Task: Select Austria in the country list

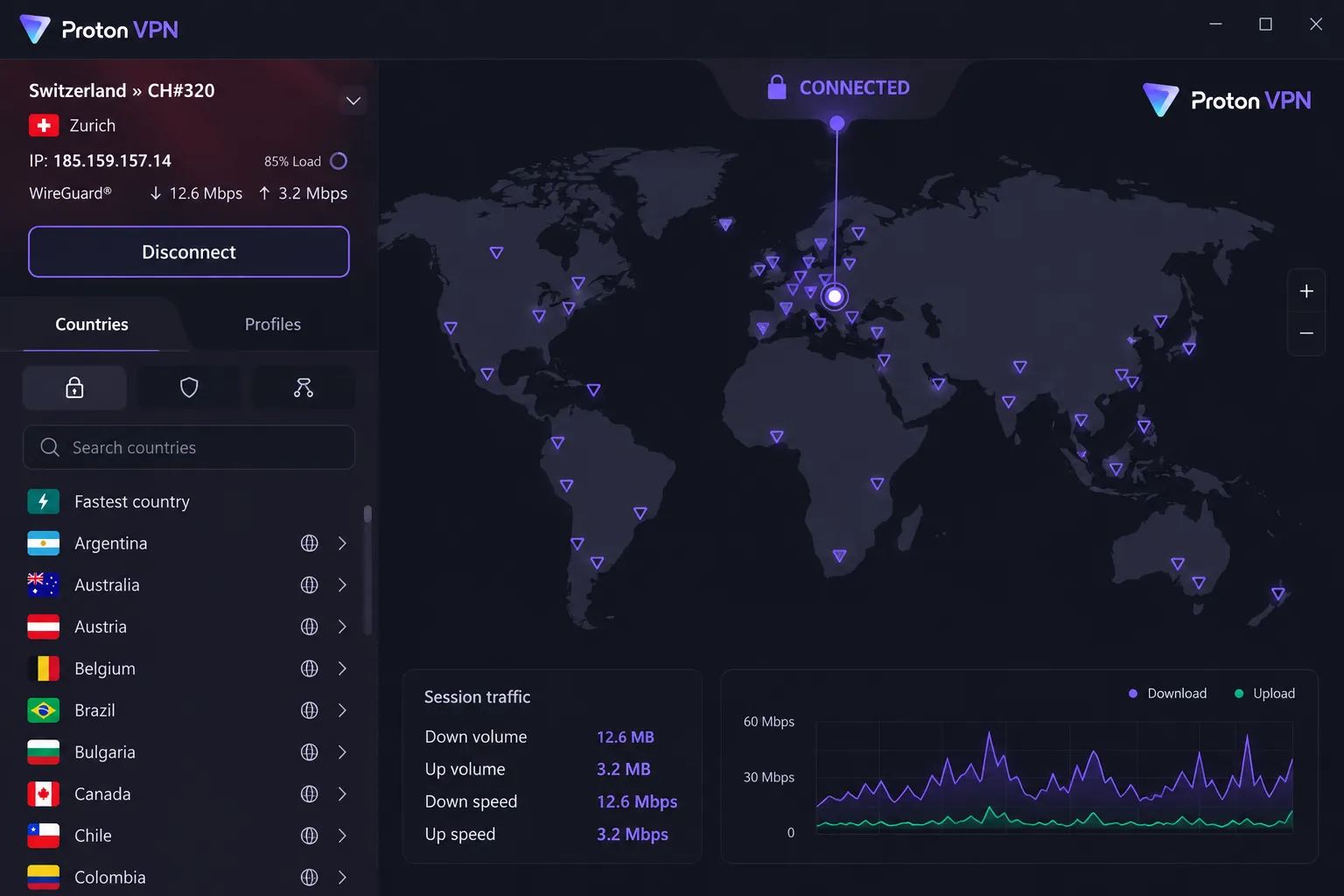Action: 189,626
